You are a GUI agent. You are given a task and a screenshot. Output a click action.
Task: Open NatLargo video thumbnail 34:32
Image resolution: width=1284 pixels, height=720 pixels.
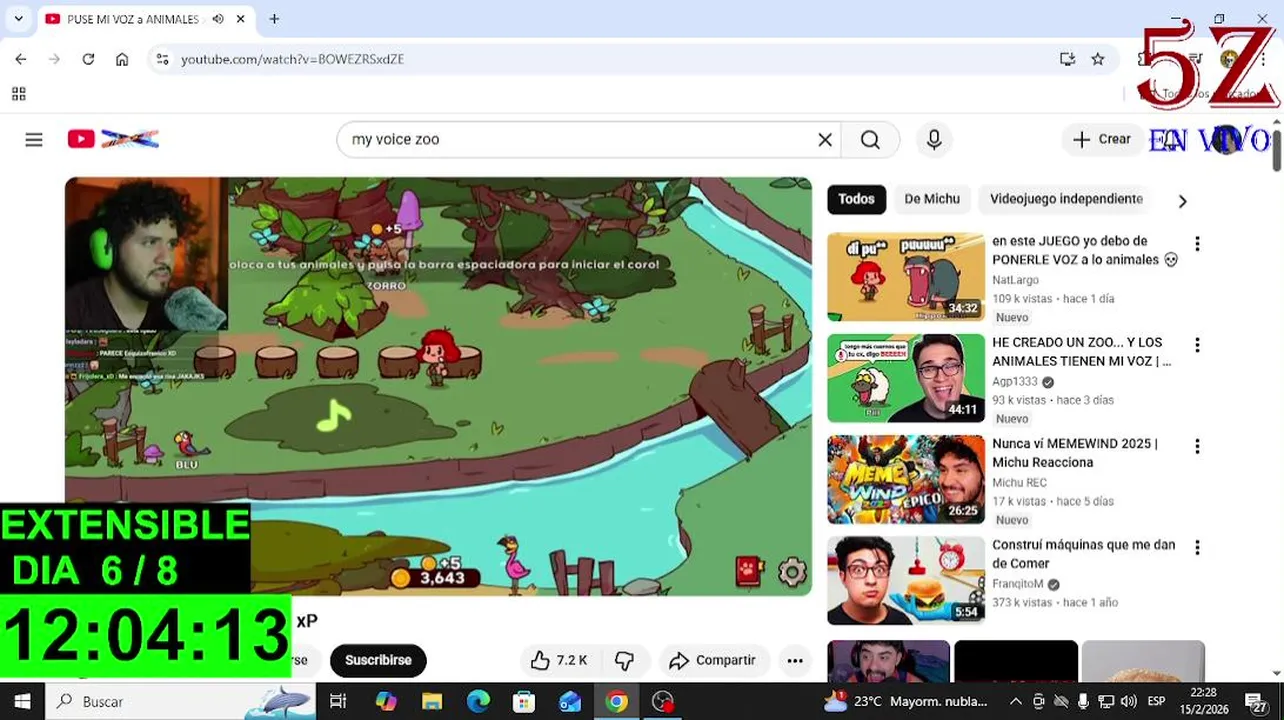[906, 277]
